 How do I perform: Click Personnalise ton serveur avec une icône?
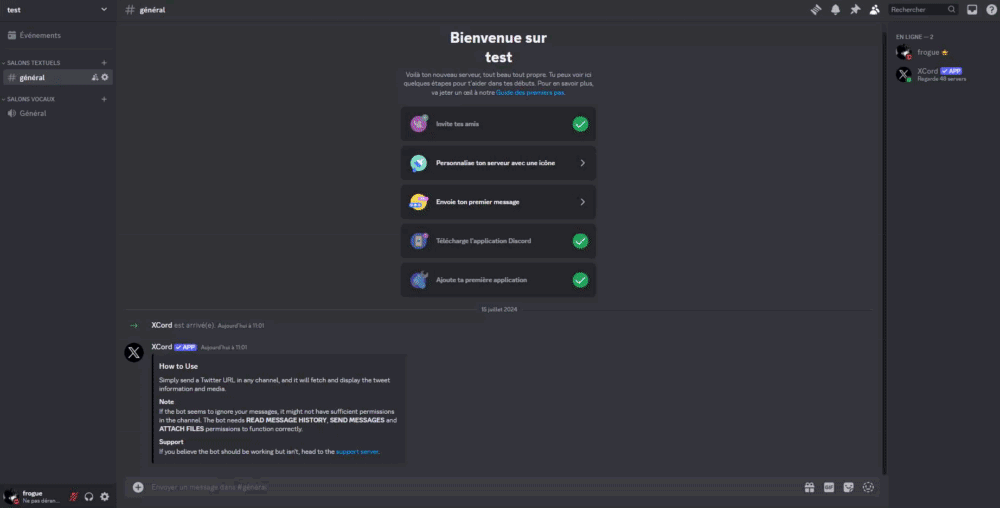pyautogui.click(x=498, y=163)
